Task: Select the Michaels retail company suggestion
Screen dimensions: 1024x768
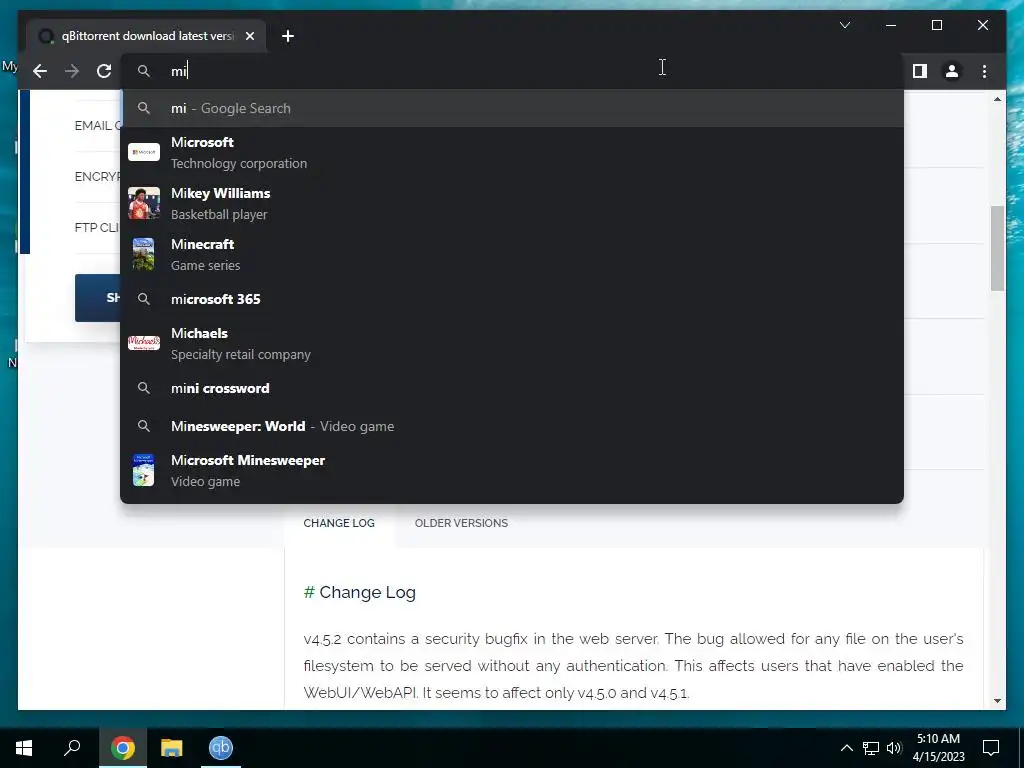Action: click(512, 344)
